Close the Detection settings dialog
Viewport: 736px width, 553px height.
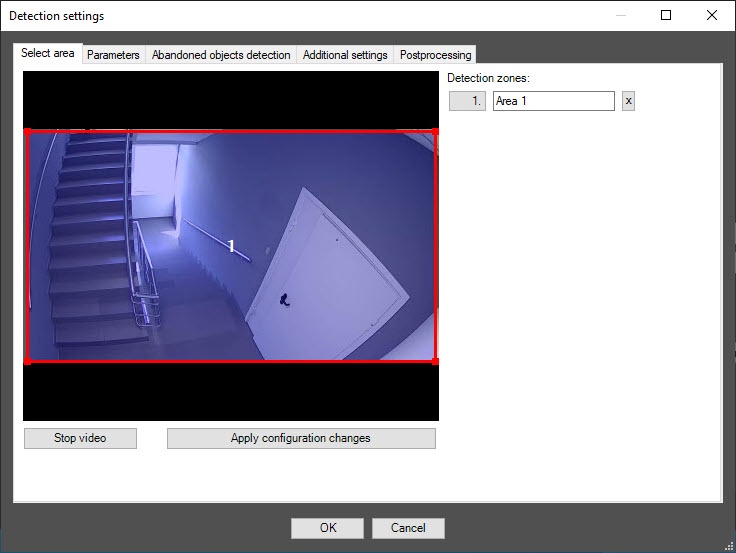tap(711, 16)
